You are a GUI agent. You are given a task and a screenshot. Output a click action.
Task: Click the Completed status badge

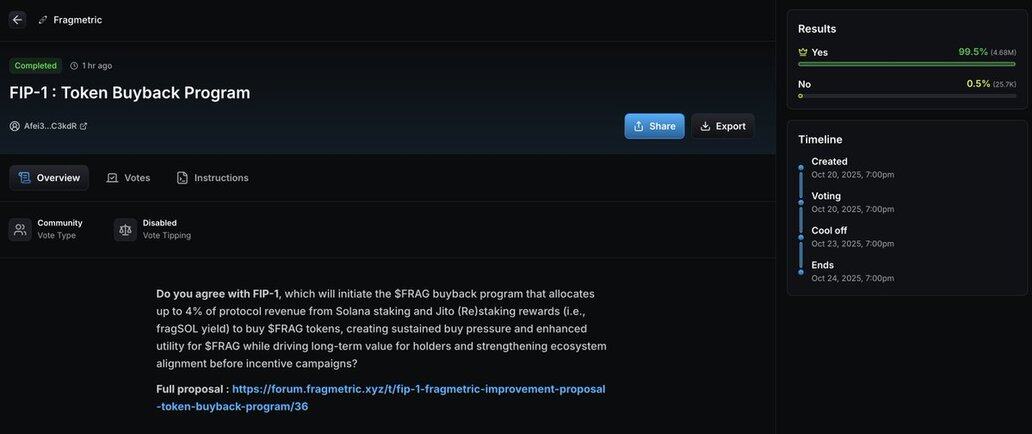(35, 66)
